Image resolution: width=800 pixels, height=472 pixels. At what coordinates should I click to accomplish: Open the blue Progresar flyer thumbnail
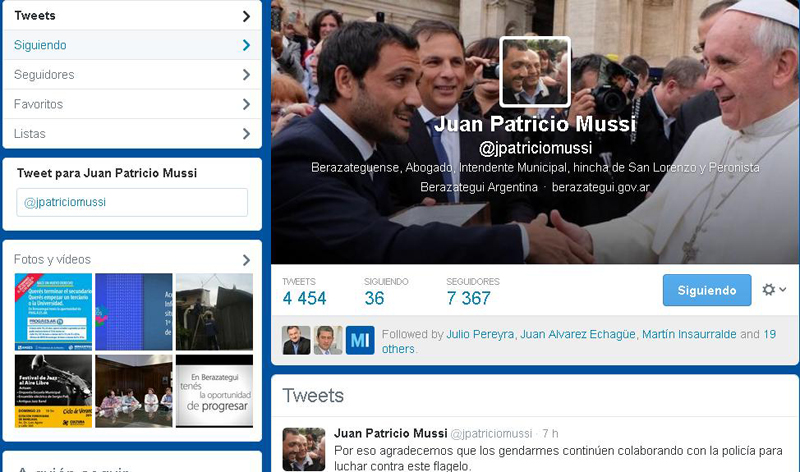pyautogui.click(x=53, y=312)
